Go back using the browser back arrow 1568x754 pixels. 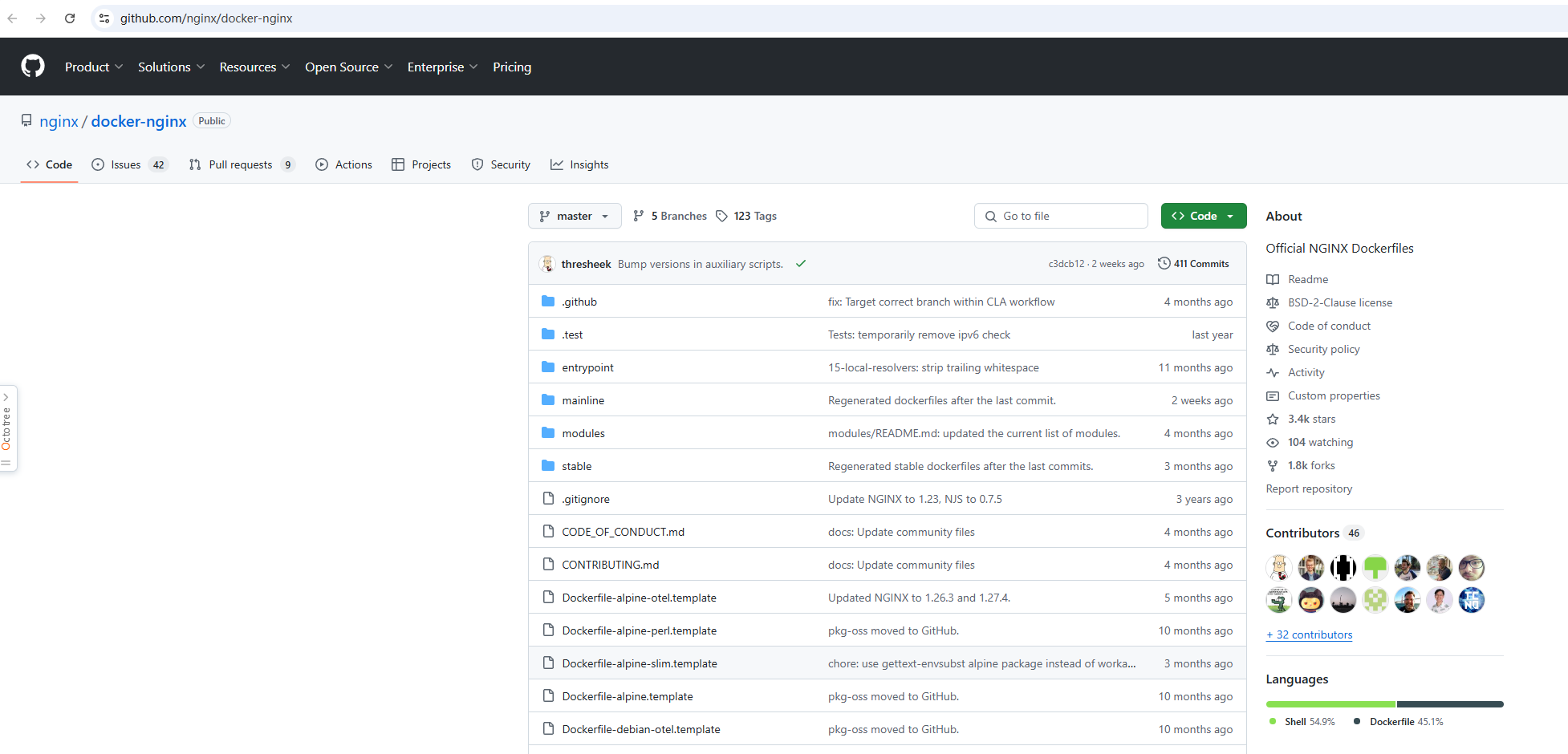click(12, 18)
